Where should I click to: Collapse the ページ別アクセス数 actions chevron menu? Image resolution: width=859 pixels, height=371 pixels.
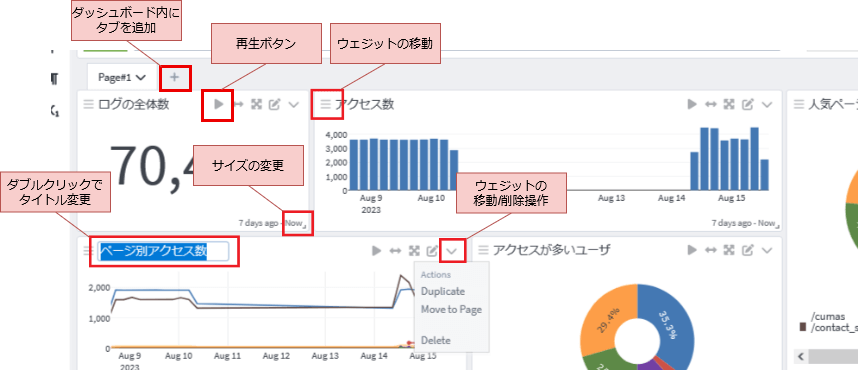(451, 251)
